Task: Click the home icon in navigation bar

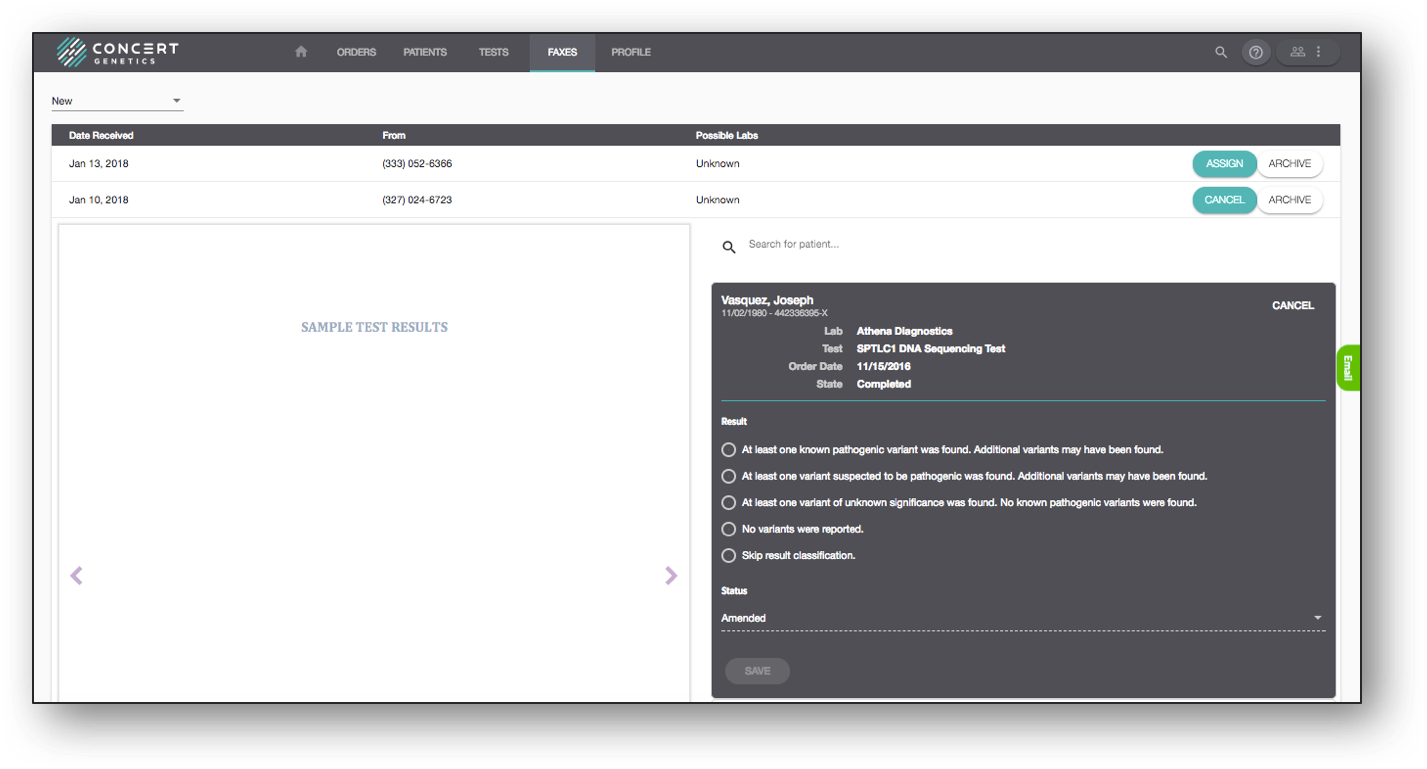Action: [x=301, y=52]
